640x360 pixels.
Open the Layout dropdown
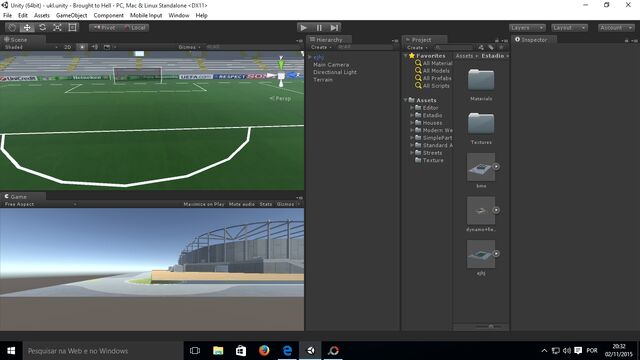coord(569,27)
